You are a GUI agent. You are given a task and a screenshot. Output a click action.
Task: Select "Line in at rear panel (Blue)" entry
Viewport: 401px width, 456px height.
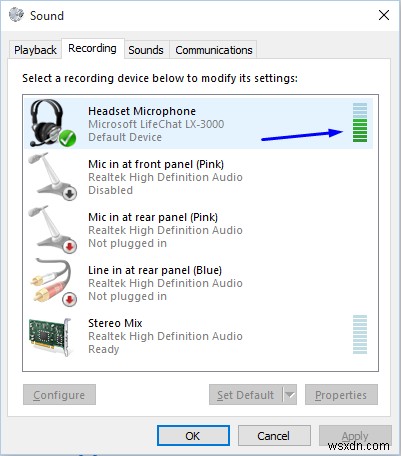(x=155, y=270)
